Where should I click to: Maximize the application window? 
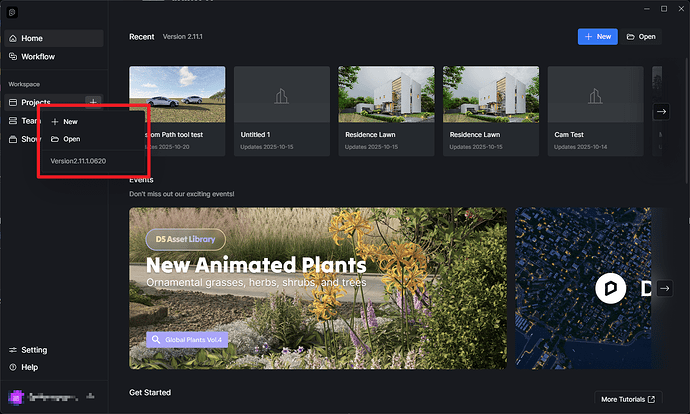coord(663,8)
